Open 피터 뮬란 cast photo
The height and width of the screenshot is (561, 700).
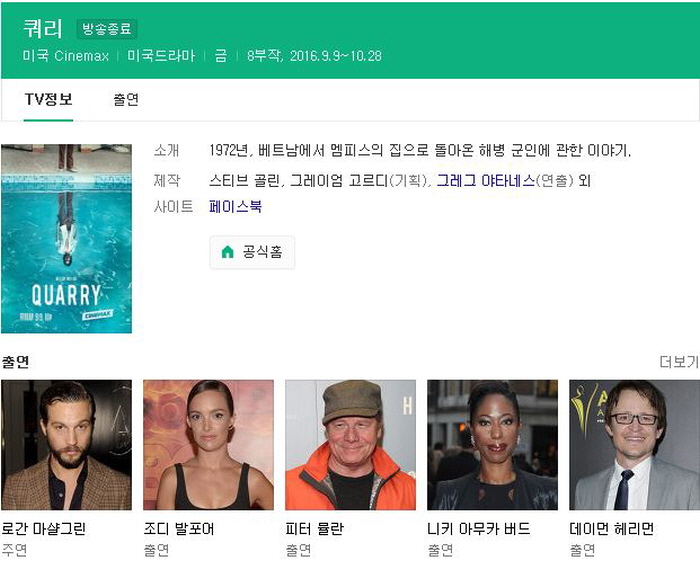[x=350, y=445]
